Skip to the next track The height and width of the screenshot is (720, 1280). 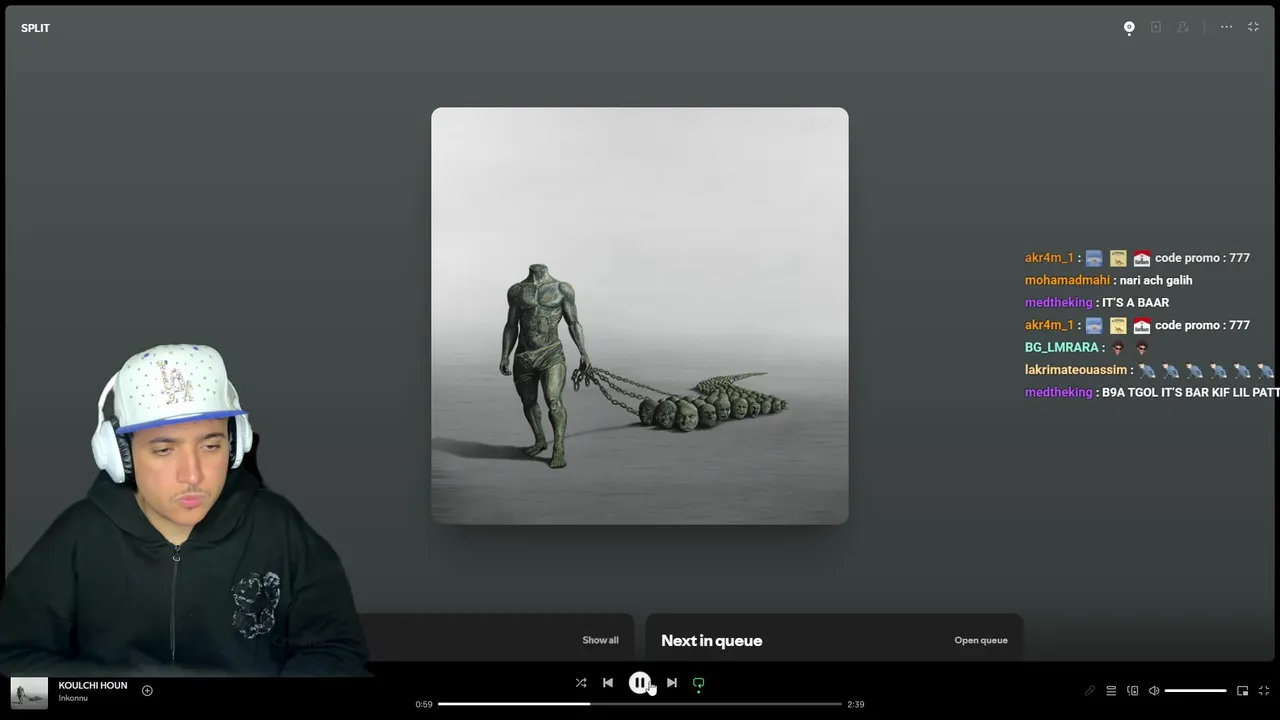click(x=672, y=683)
